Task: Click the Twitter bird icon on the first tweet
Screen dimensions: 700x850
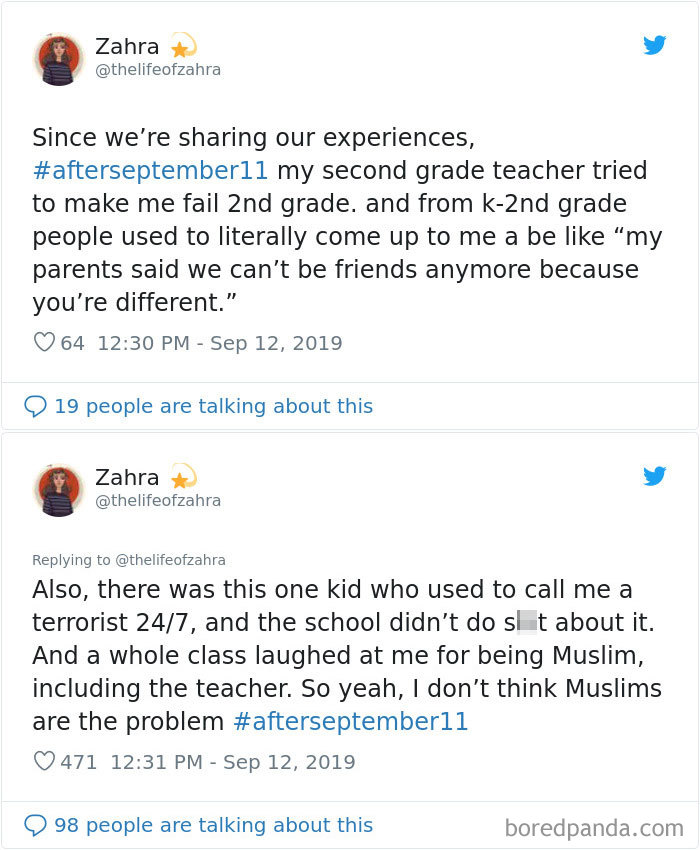Action: click(655, 46)
